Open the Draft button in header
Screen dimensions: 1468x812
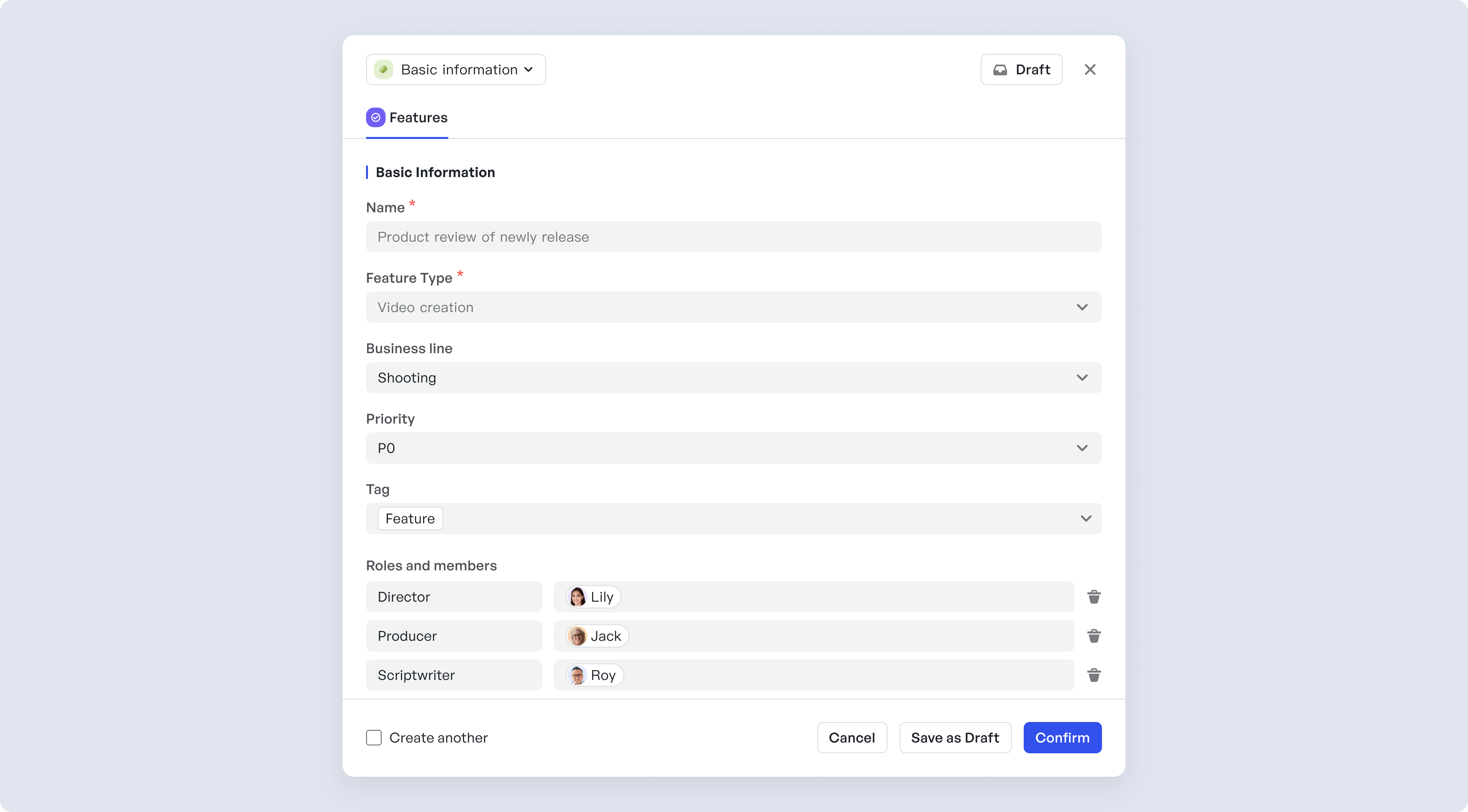(1021, 69)
